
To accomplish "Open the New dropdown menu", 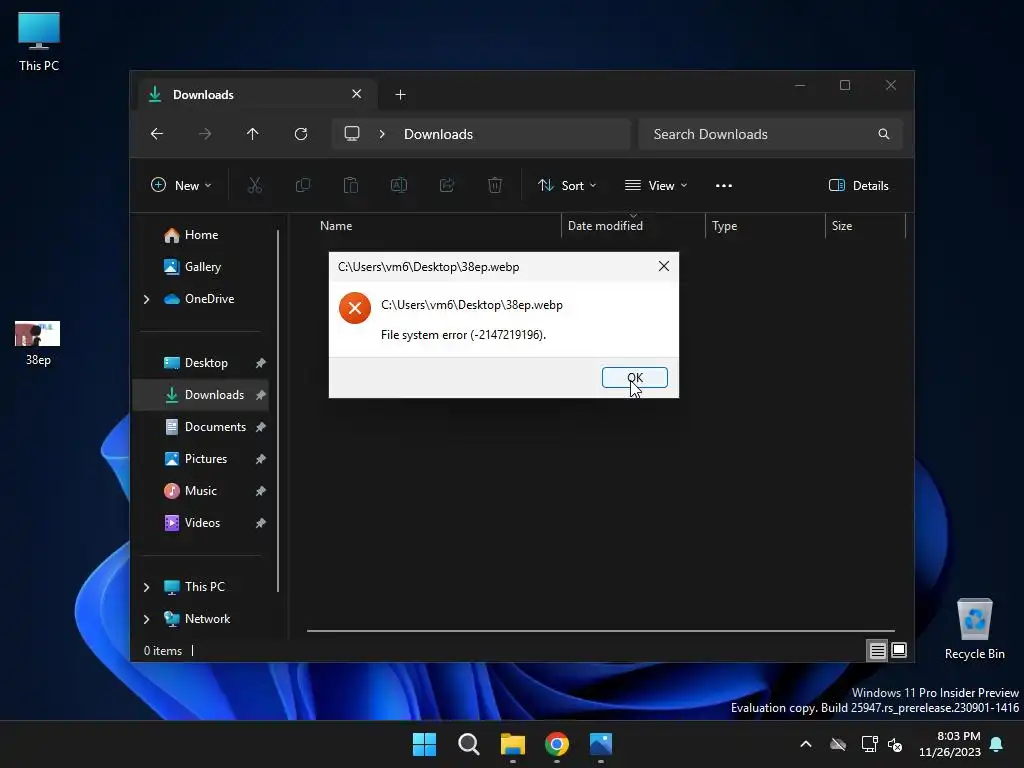I will (x=181, y=185).
